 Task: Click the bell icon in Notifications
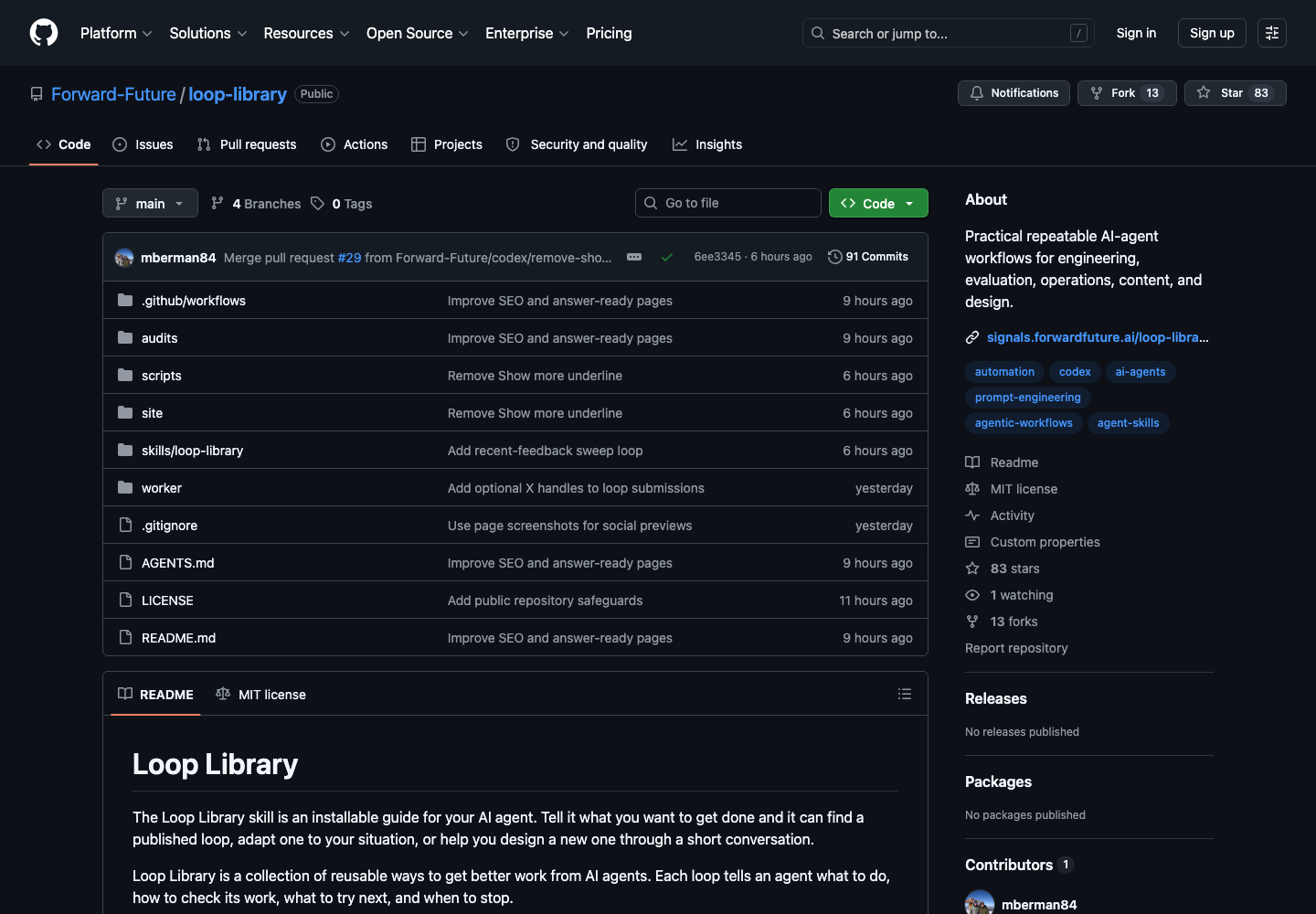977,93
